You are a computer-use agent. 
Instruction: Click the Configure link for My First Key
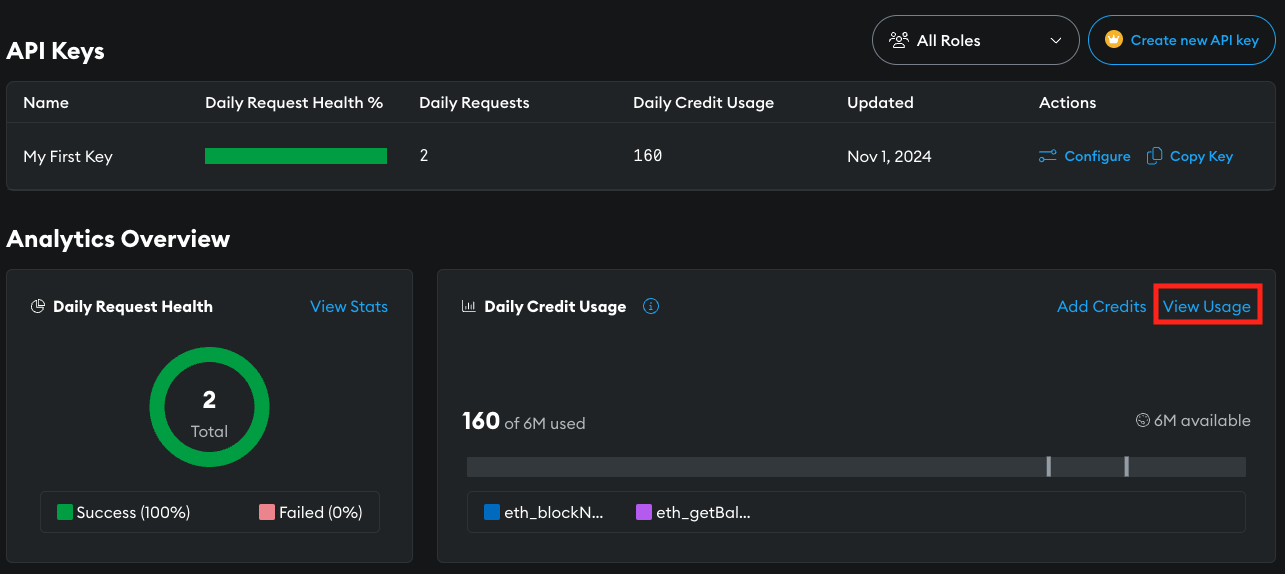click(1097, 156)
